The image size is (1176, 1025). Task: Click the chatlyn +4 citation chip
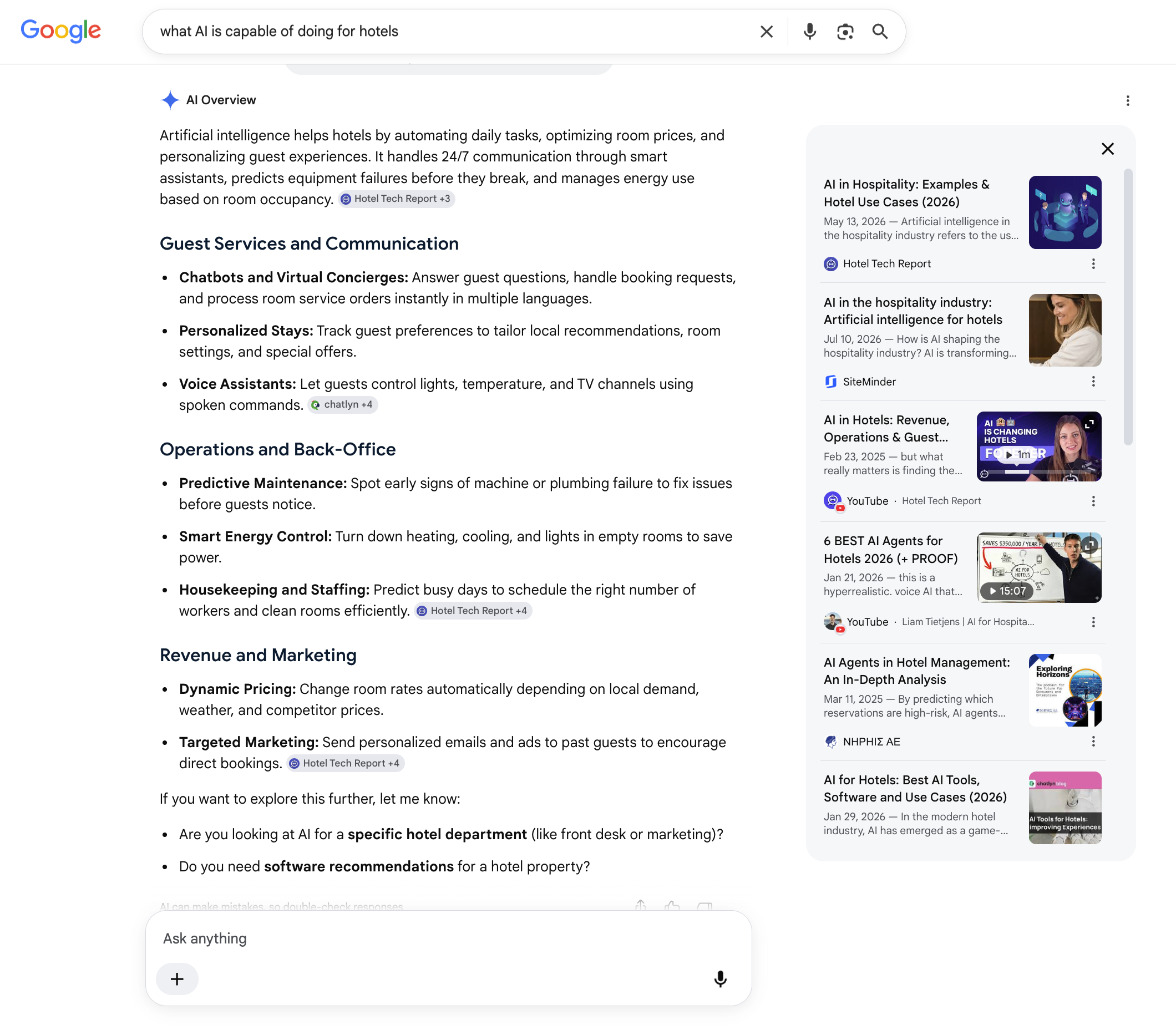[343, 405]
